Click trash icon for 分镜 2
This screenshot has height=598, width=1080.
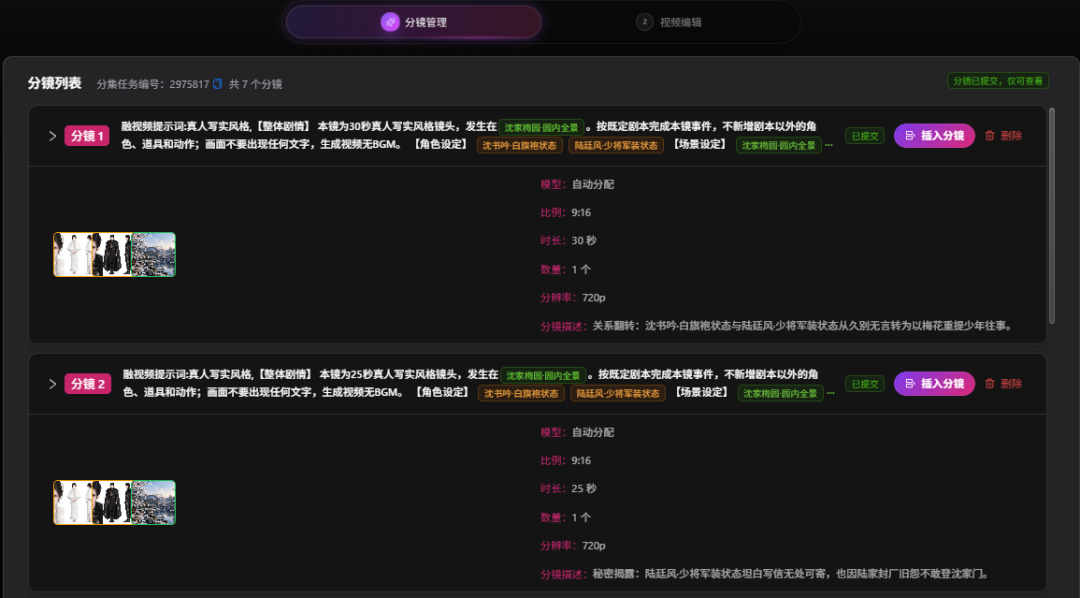[990, 384]
